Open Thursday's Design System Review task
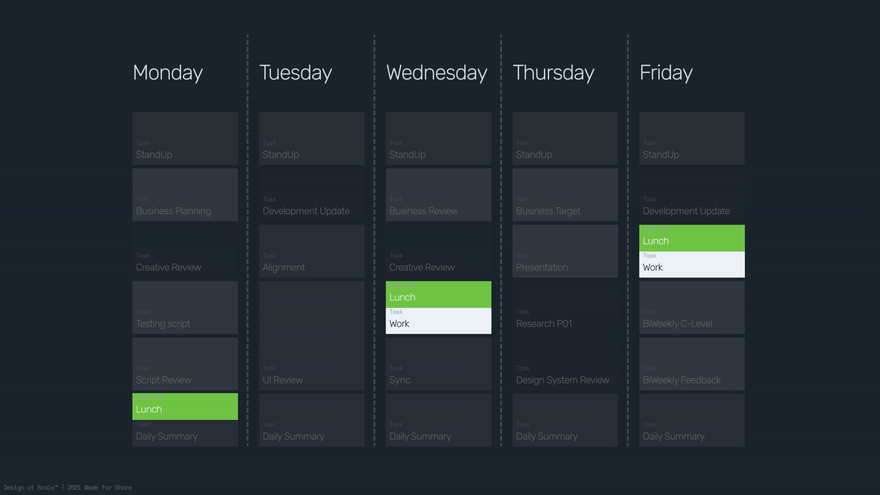This screenshot has height=495, width=880. click(565, 364)
